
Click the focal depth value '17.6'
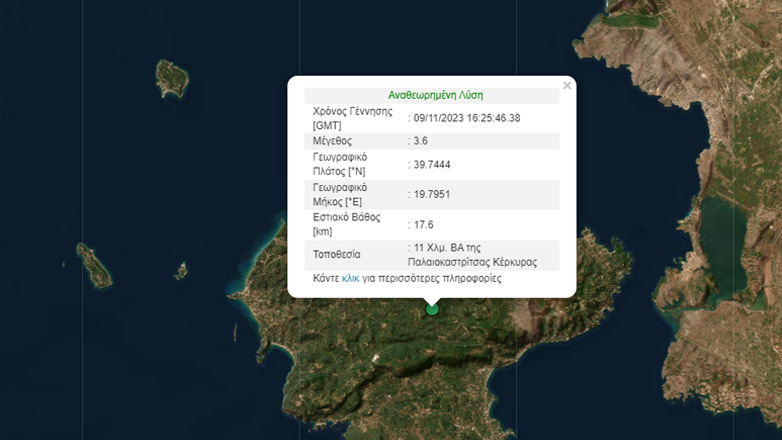coord(423,224)
